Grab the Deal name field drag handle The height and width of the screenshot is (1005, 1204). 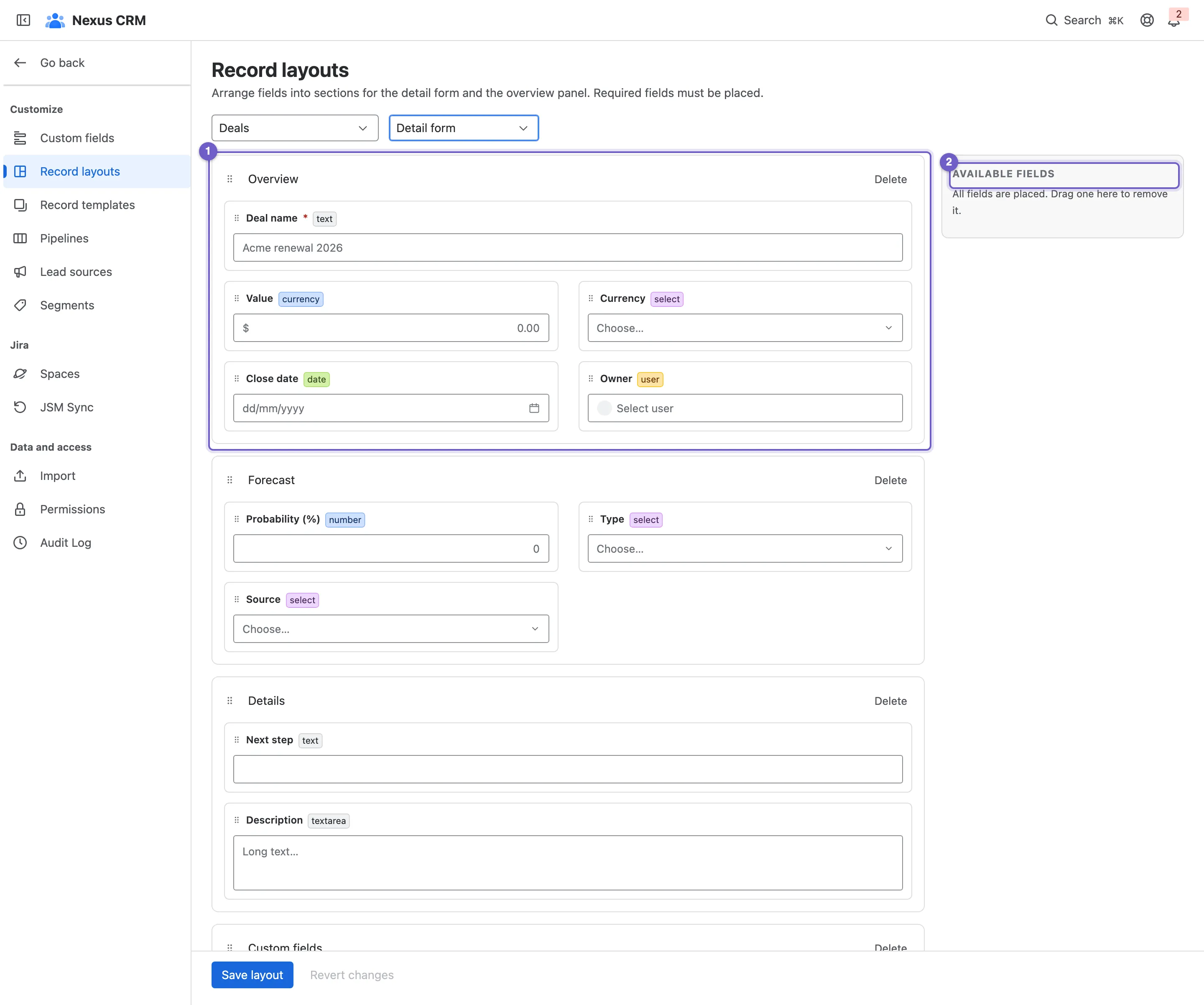[237, 218]
